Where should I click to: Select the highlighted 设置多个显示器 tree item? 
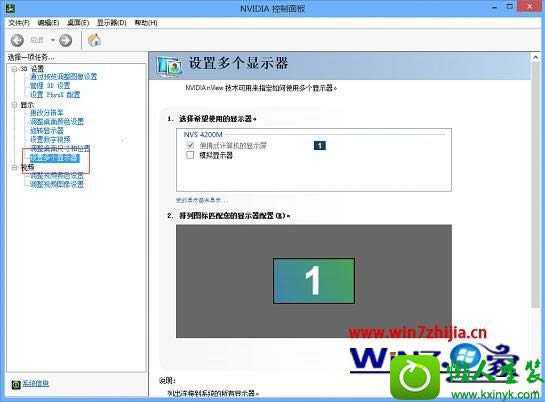point(55,158)
